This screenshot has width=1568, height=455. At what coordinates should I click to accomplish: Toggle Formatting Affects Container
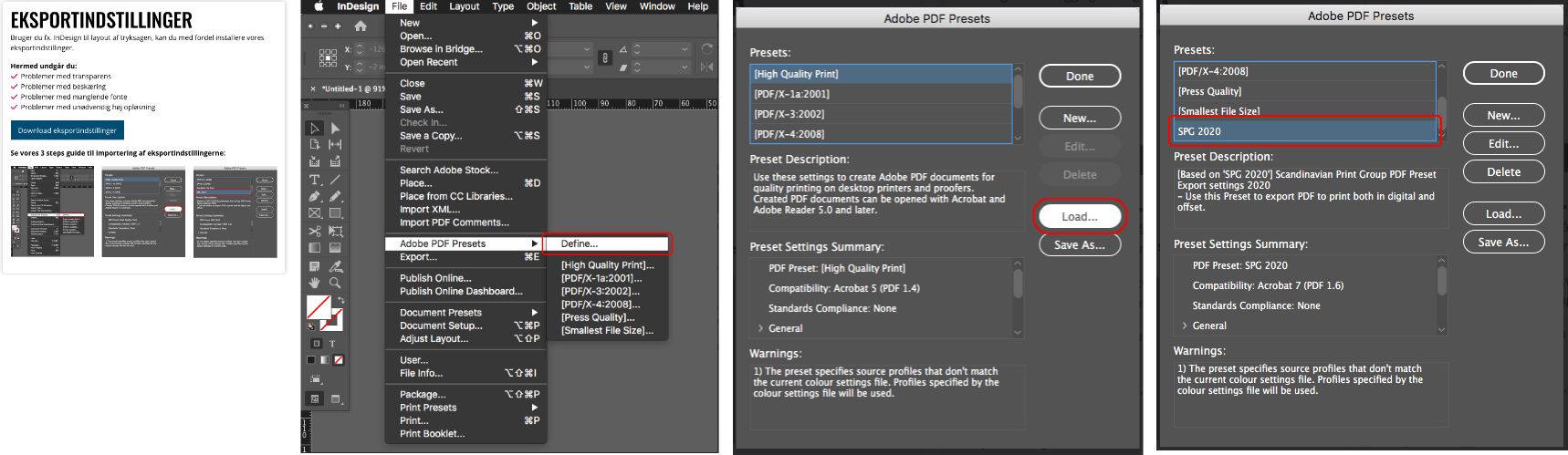click(x=317, y=344)
